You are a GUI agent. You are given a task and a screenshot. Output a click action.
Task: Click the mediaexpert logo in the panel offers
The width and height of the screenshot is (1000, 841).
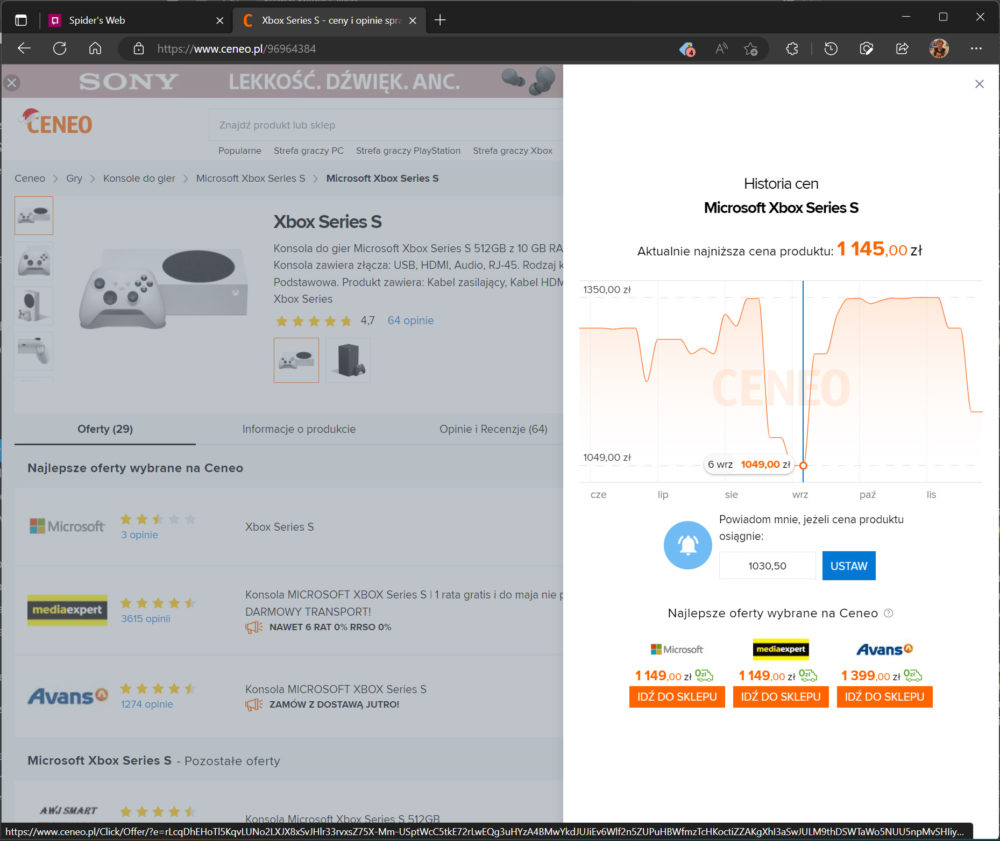781,649
